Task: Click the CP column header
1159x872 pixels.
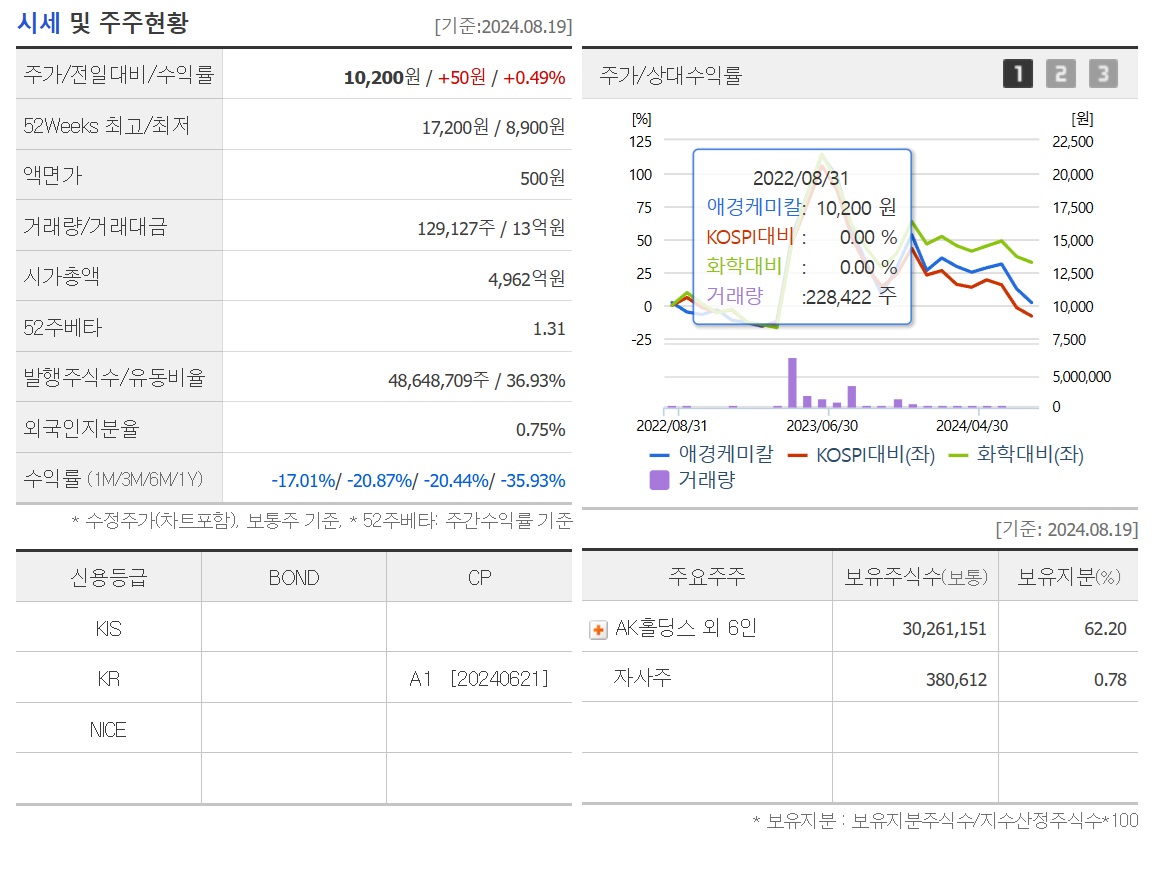Action: pos(479,578)
